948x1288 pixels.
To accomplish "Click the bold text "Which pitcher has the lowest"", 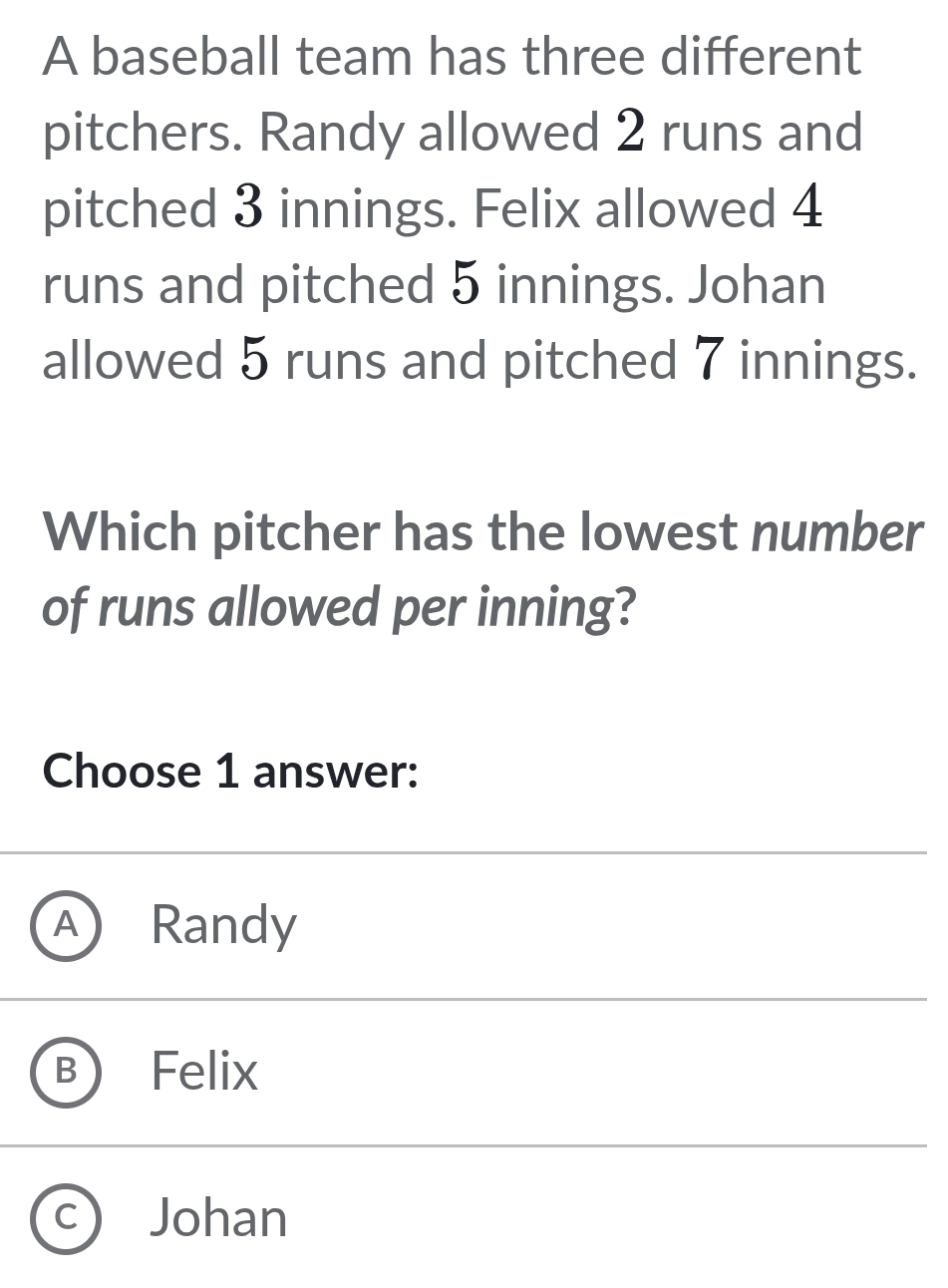I will (396, 533).
